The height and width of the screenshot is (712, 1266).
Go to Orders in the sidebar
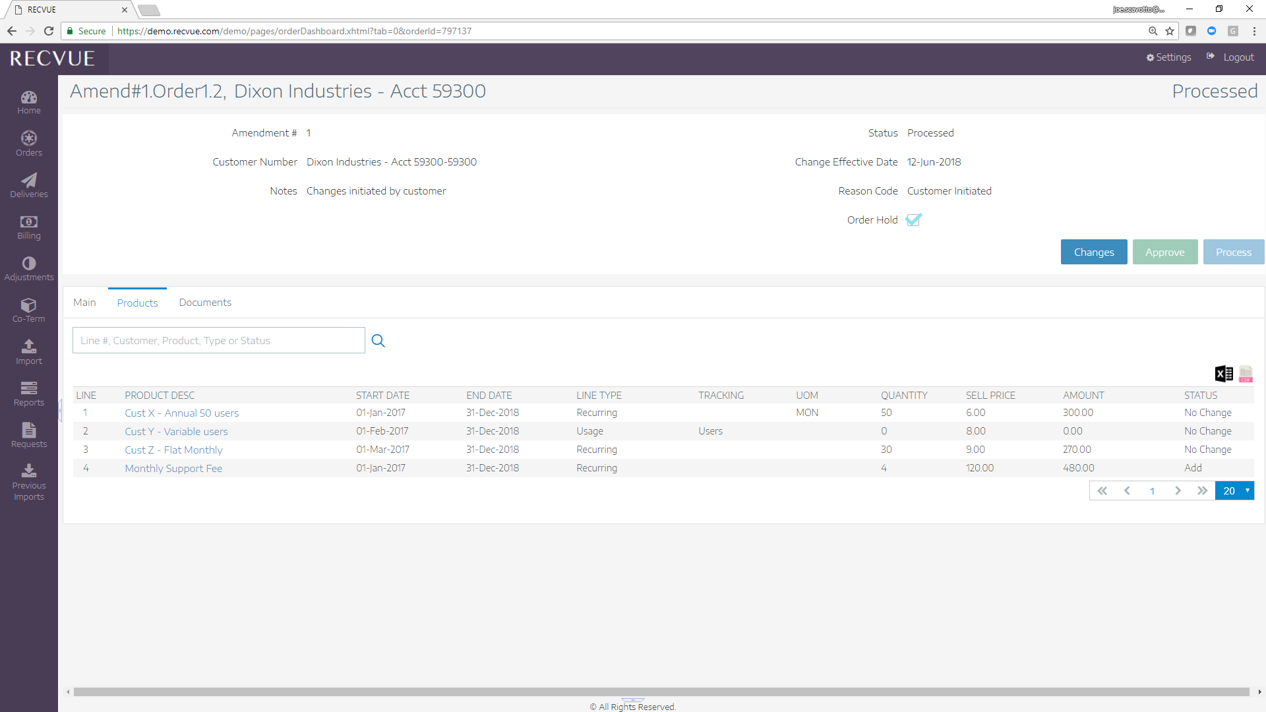tap(28, 144)
